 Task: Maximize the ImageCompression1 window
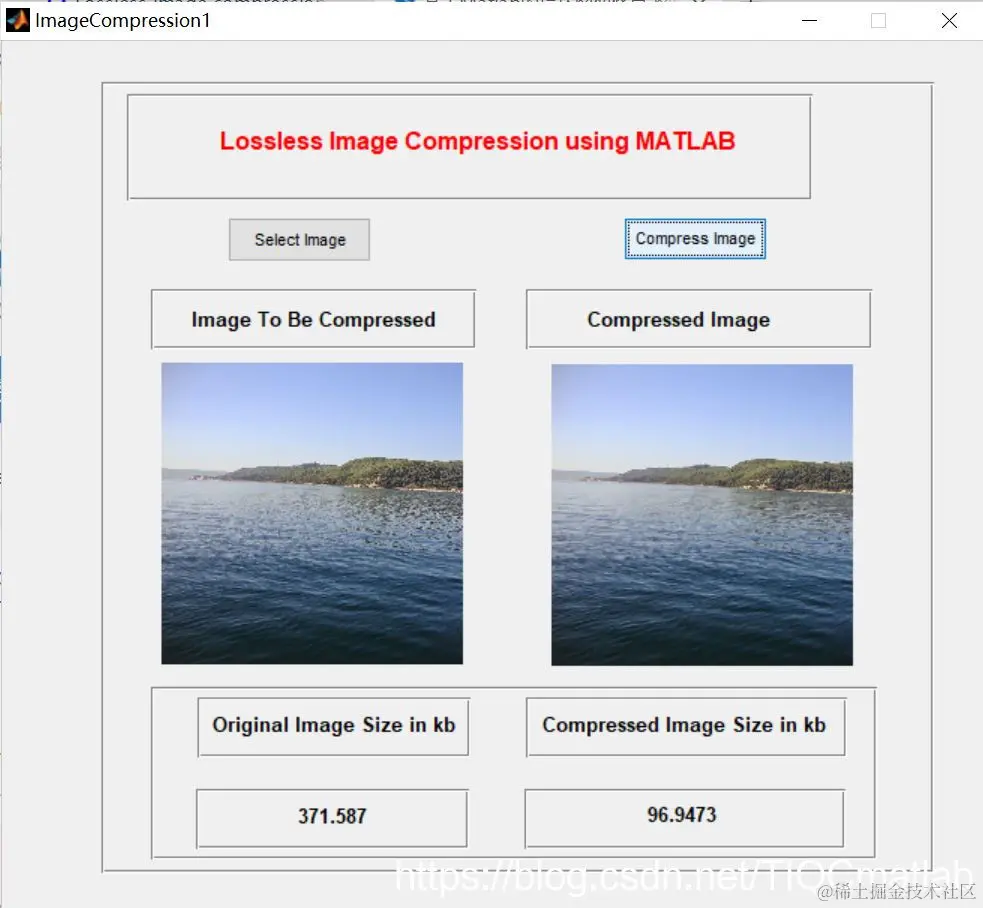click(878, 21)
